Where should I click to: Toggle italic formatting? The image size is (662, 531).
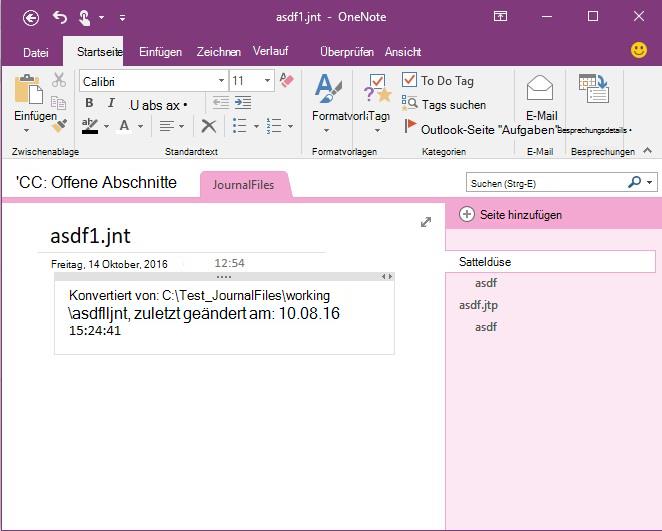pyautogui.click(x=111, y=103)
